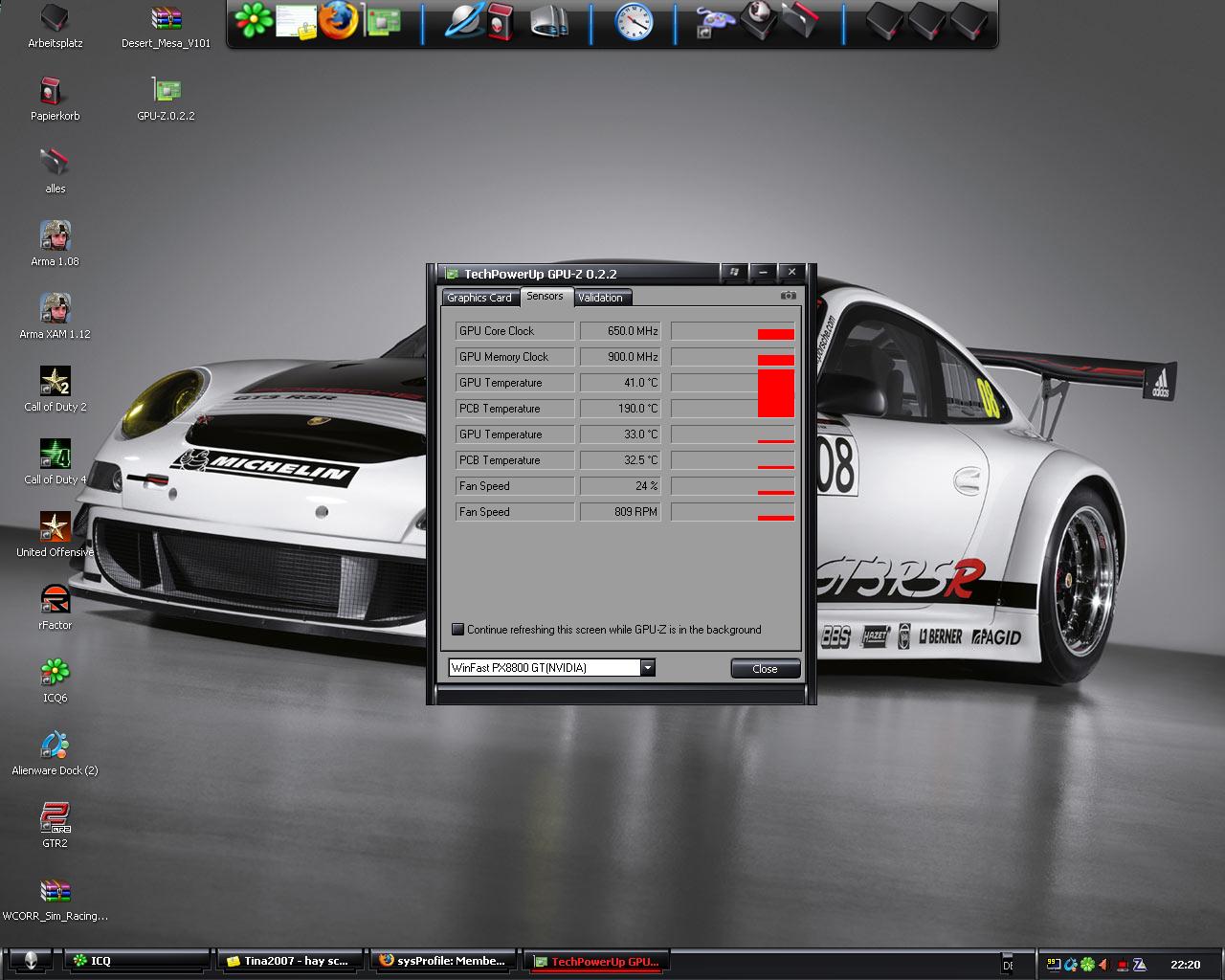
Task: Click the camera screenshot icon in GPU-Z
Action: [x=787, y=297]
